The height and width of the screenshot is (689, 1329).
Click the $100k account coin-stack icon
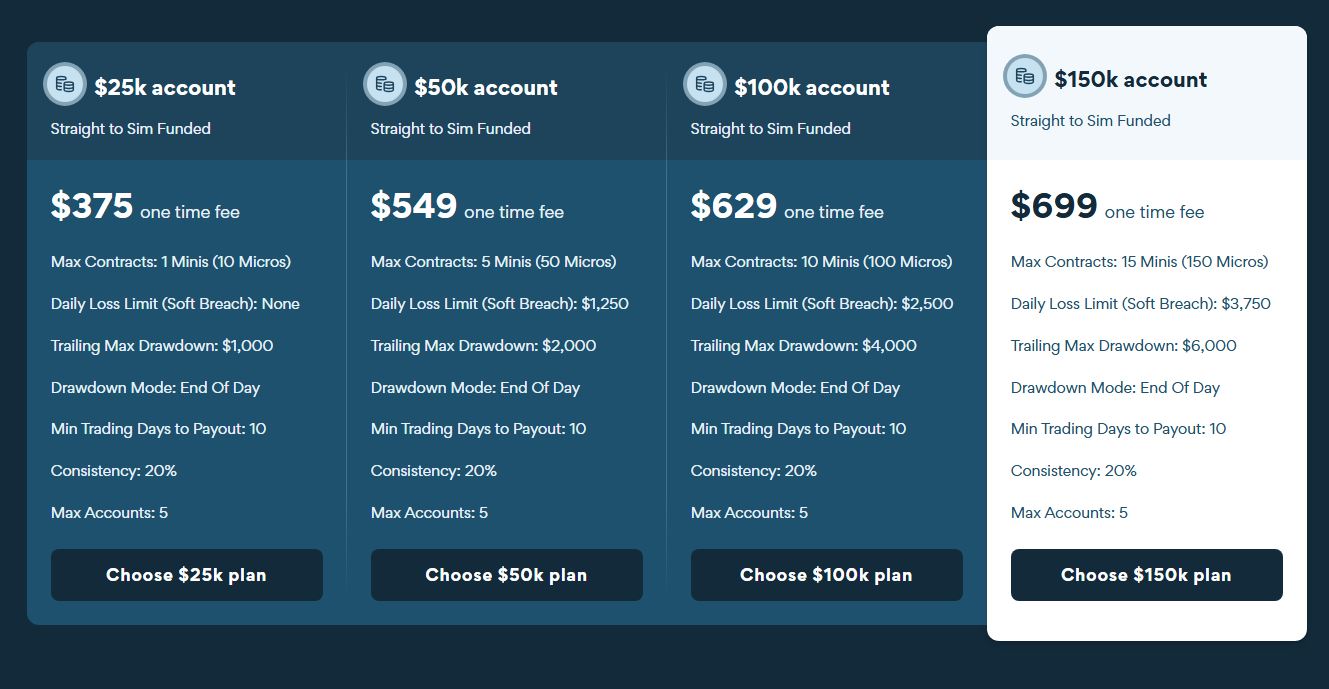tap(705, 84)
